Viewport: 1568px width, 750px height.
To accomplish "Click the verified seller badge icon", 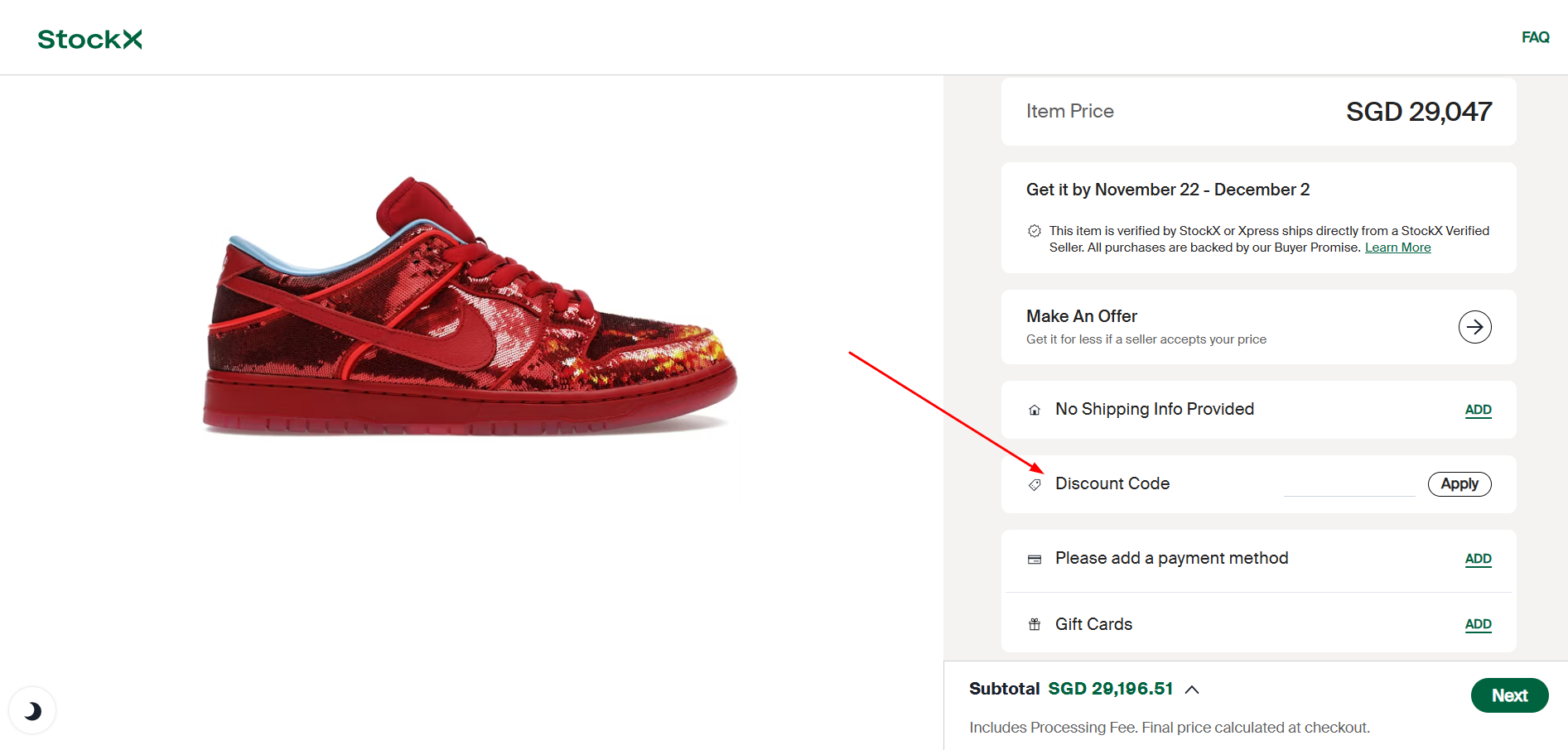I will (x=1035, y=230).
